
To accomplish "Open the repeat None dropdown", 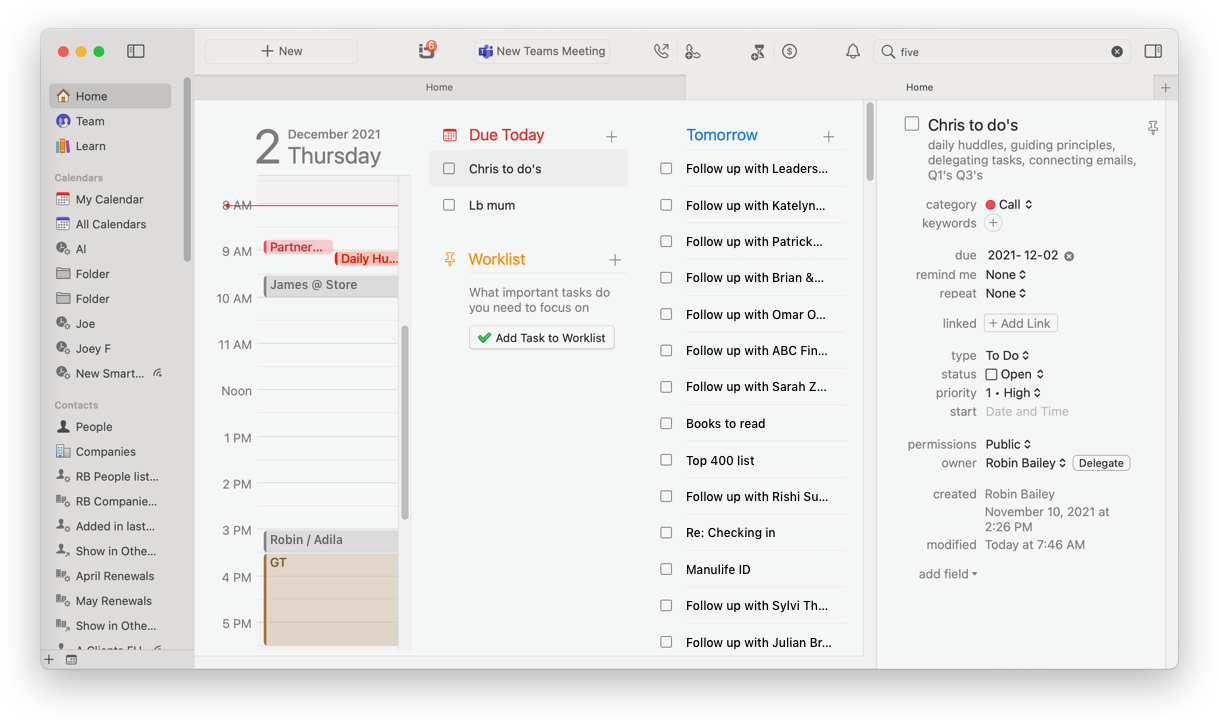I will 1006,294.
